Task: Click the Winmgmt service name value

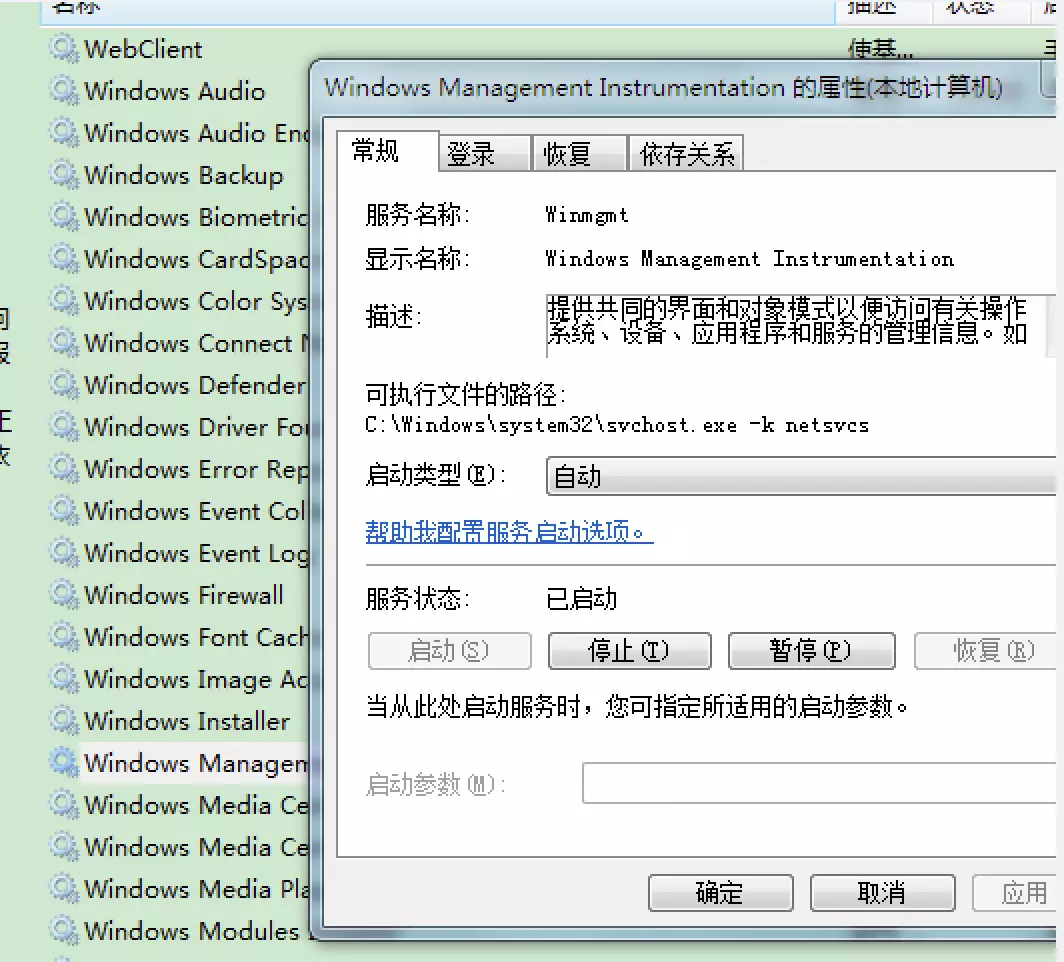Action: 587,216
